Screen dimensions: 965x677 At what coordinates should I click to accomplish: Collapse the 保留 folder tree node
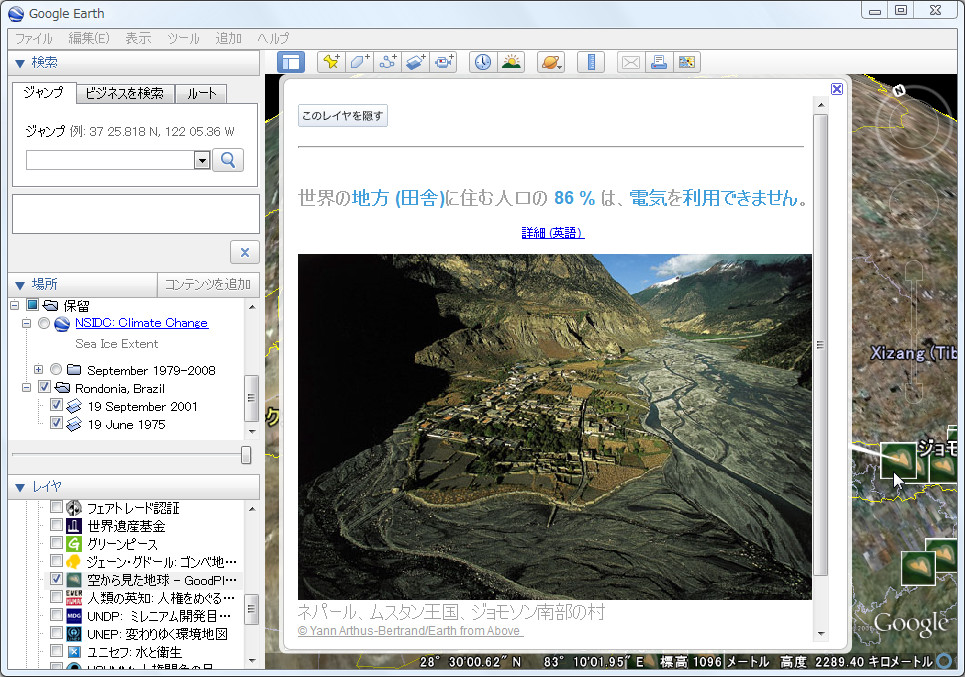(15, 305)
